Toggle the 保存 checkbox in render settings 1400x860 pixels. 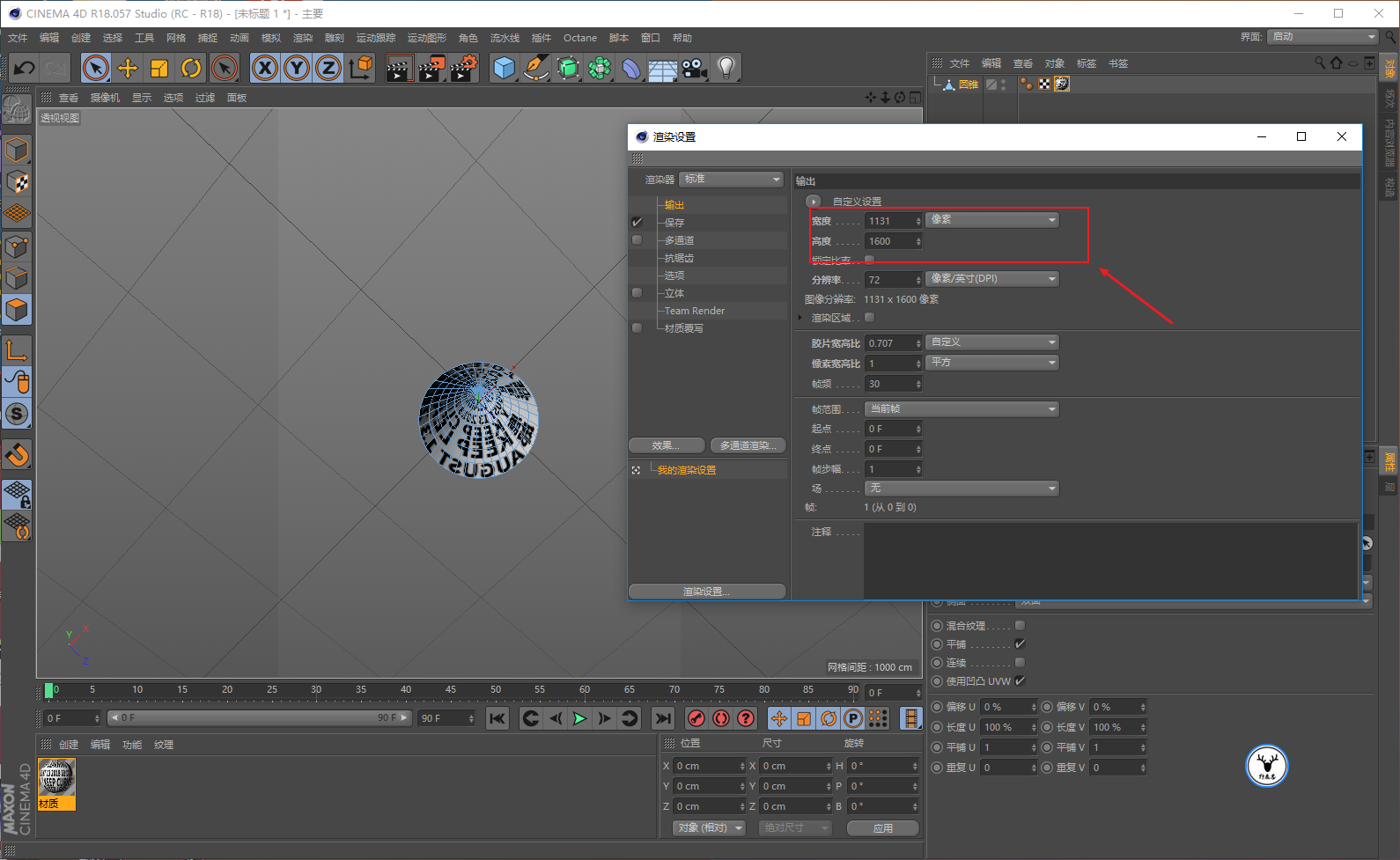tap(637, 223)
